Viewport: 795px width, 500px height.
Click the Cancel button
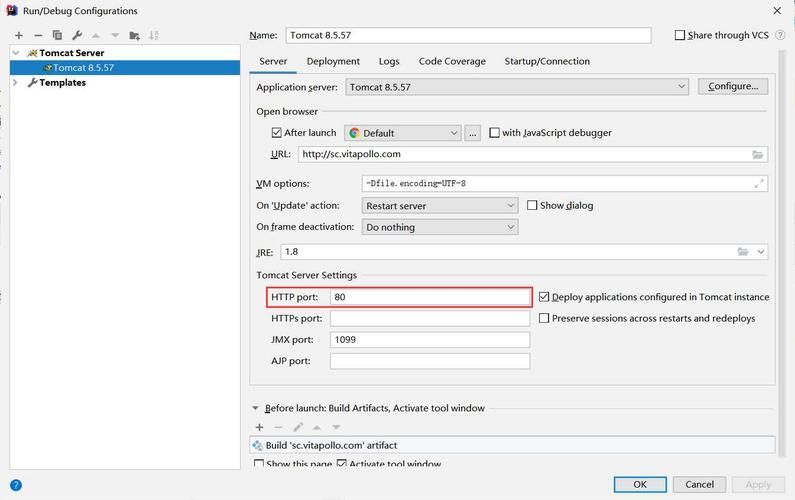point(700,484)
